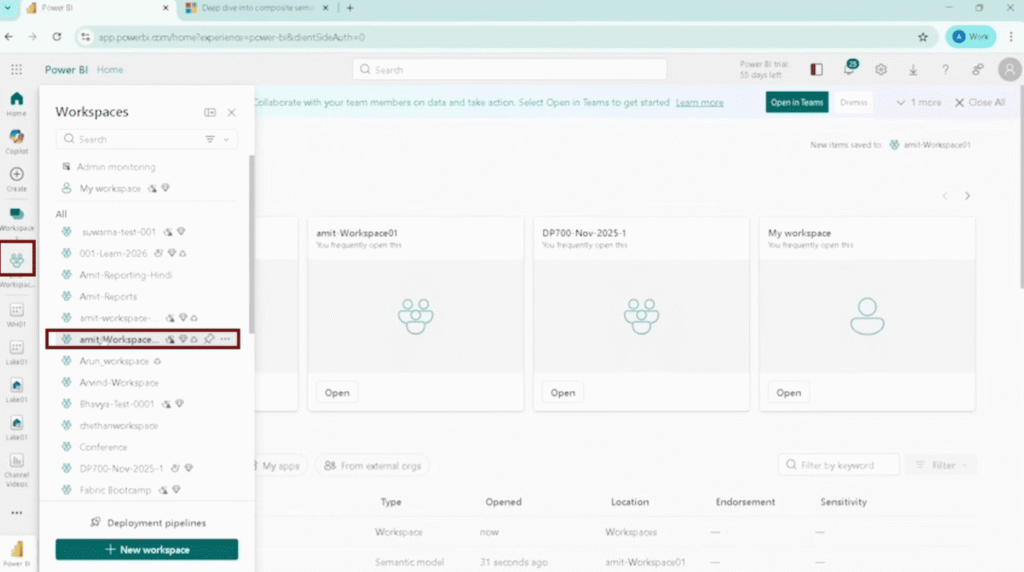Click the Open in Teams button
This screenshot has width=1024, height=572.
(x=797, y=103)
